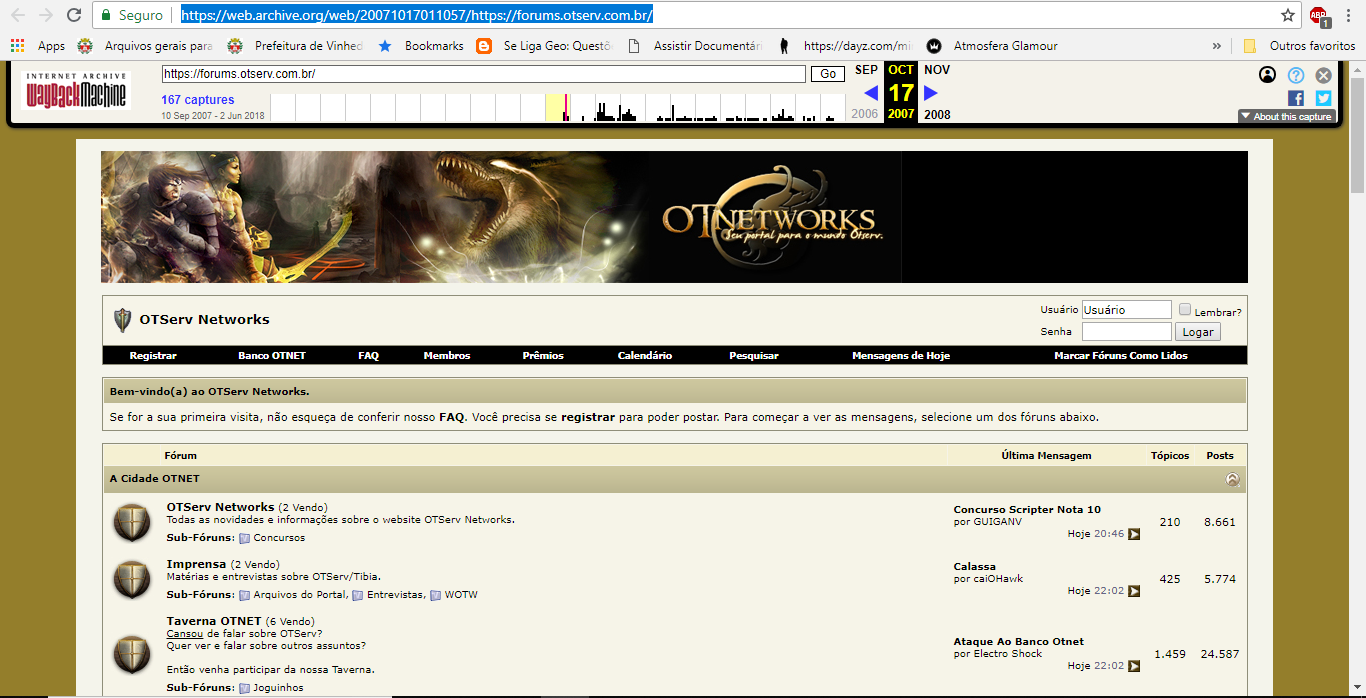Open FAQ in forum navbar
Viewport: 1366px width, 698px height.
[368, 356]
